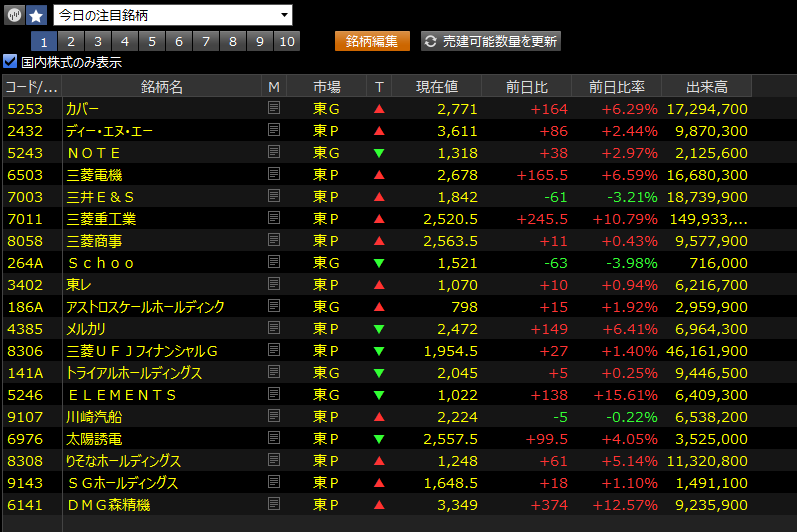Open memo icon for NOTE row
The height and width of the screenshot is (532, 797).
click(x=273, y=151)
